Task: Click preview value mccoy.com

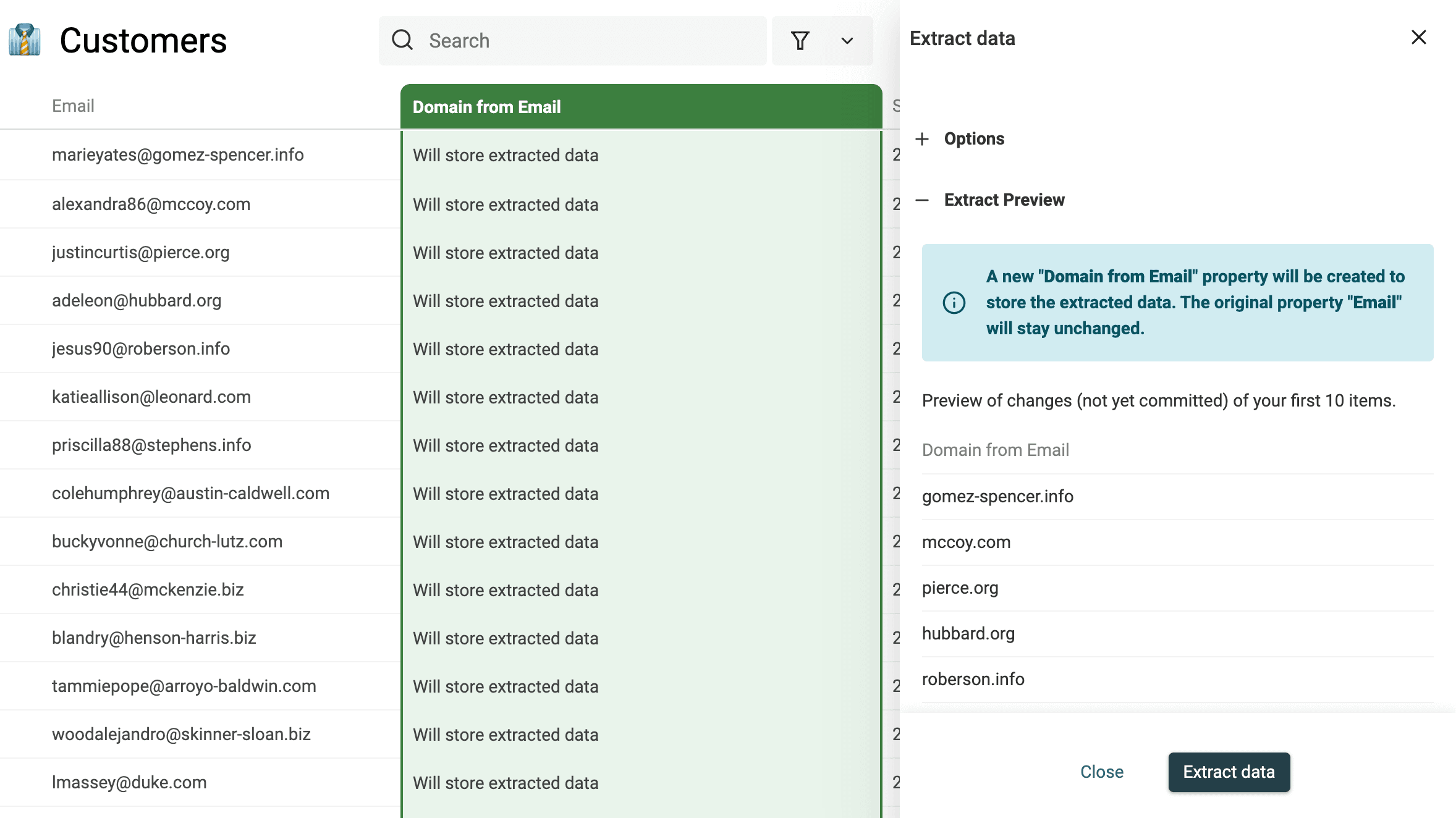Action: coord(967,542)
